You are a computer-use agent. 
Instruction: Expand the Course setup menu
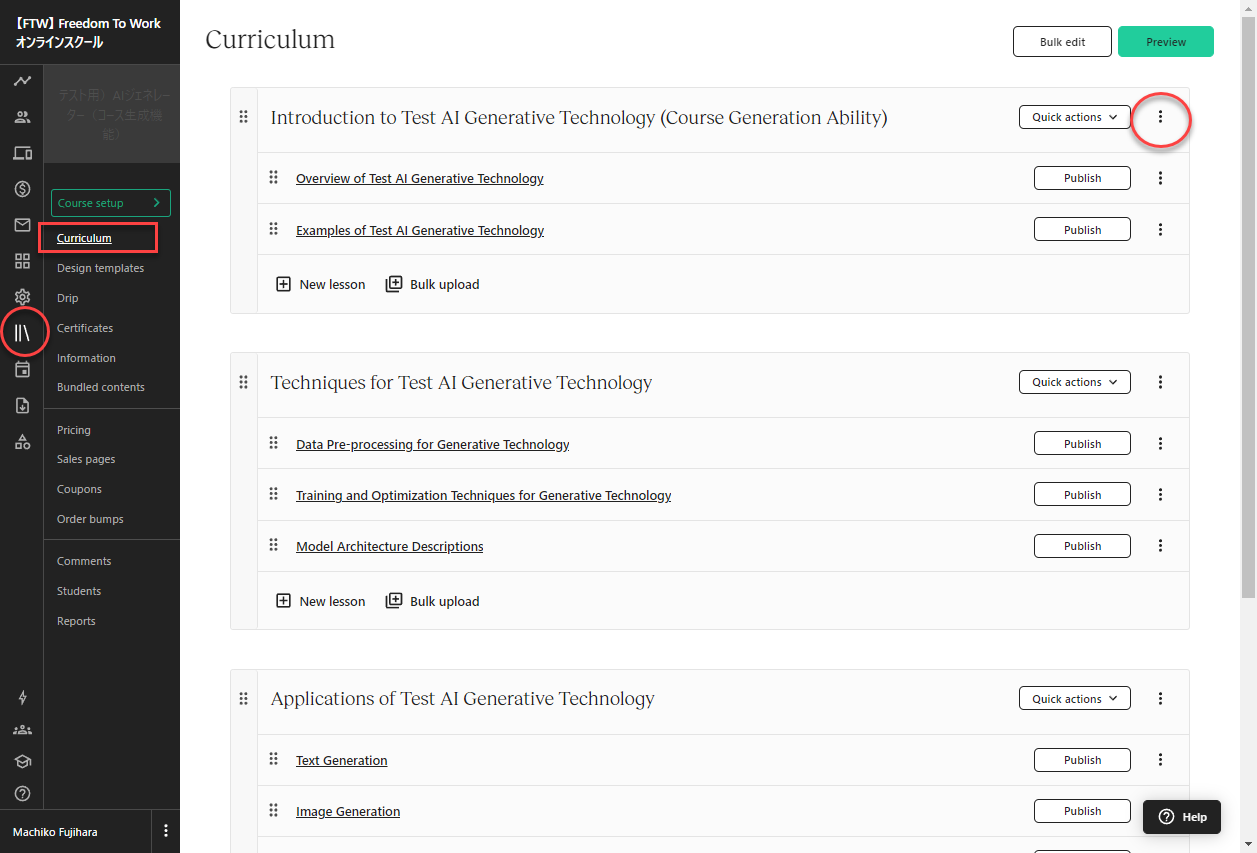pos(111,203)
